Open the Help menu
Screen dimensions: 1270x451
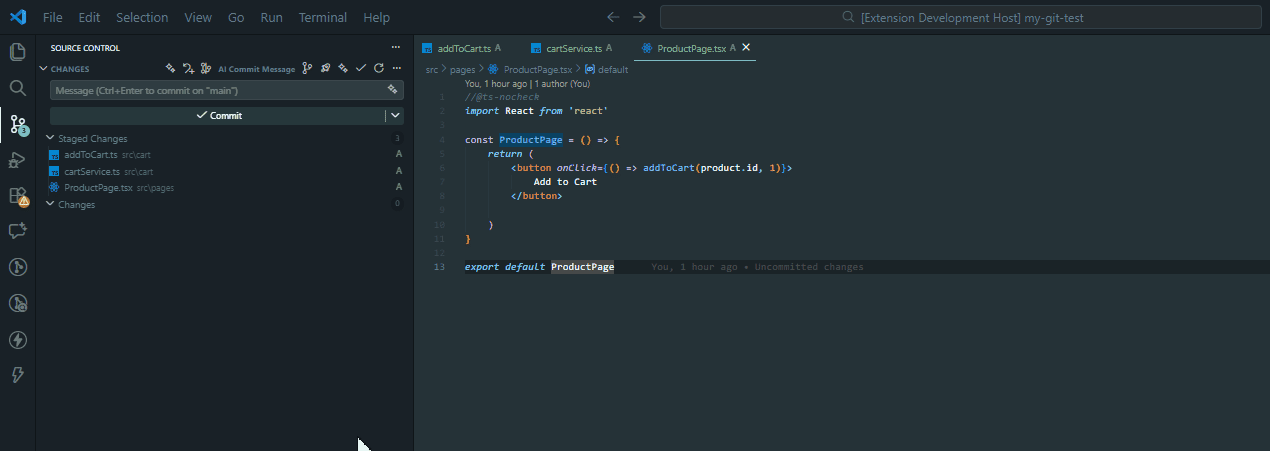(377, 18)
